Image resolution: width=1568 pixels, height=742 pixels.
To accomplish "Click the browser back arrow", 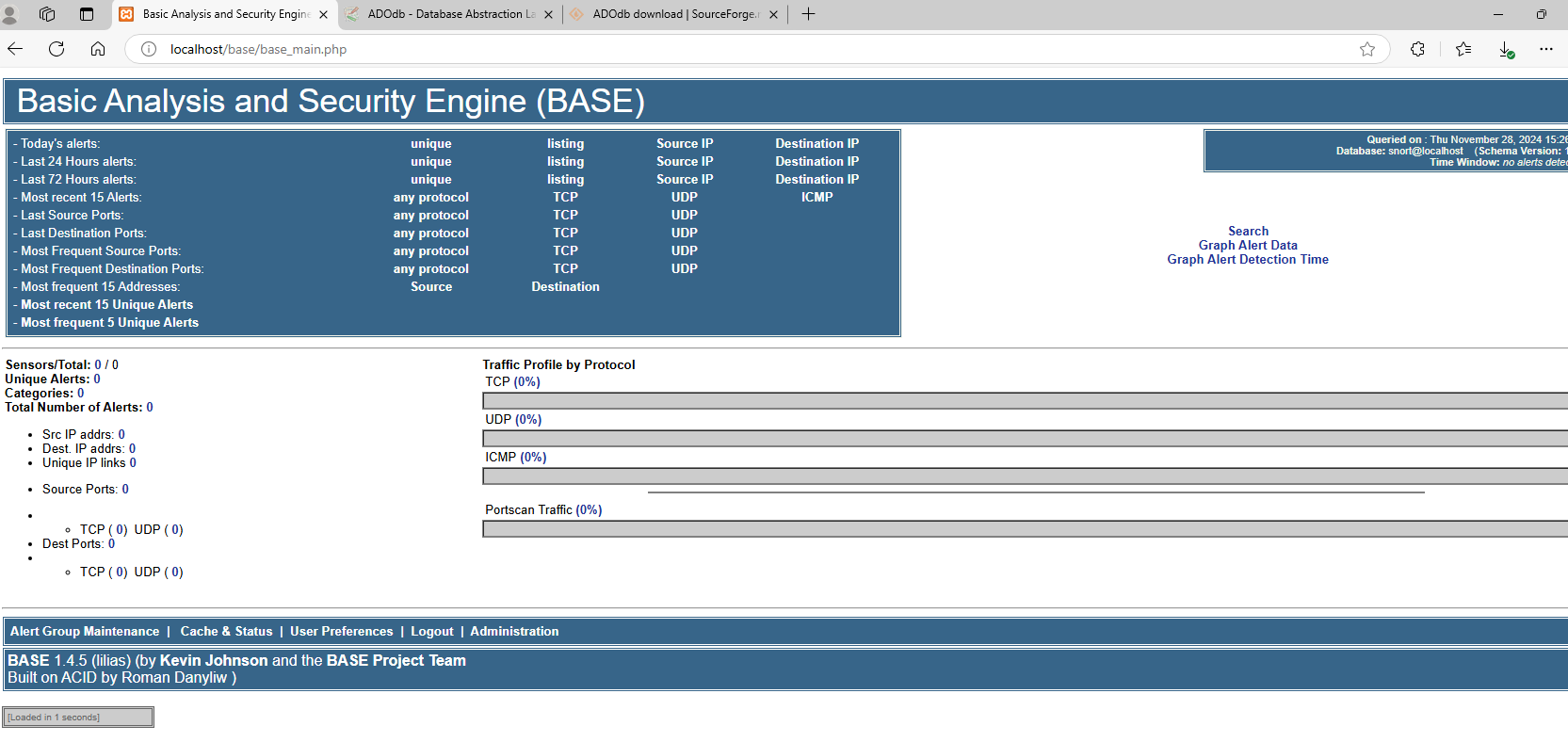I will [x=15, y=49].
